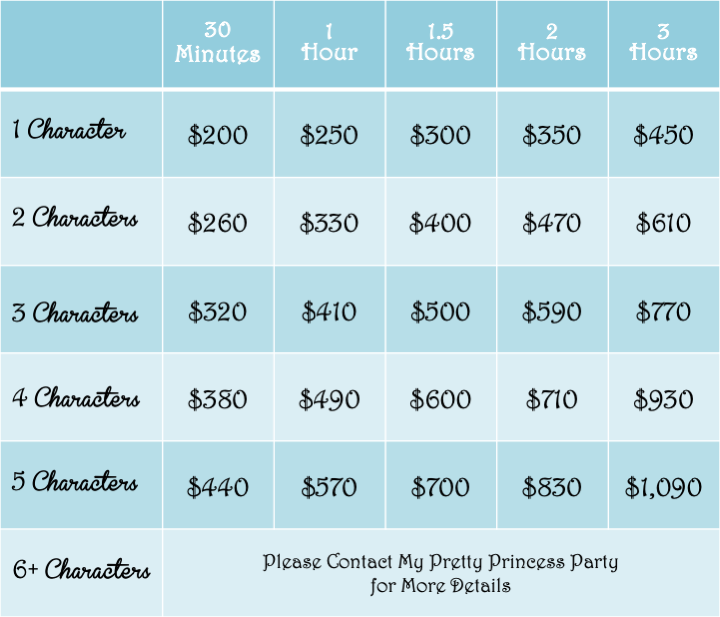Click the 1.5 Hours column header

(440, 42)
